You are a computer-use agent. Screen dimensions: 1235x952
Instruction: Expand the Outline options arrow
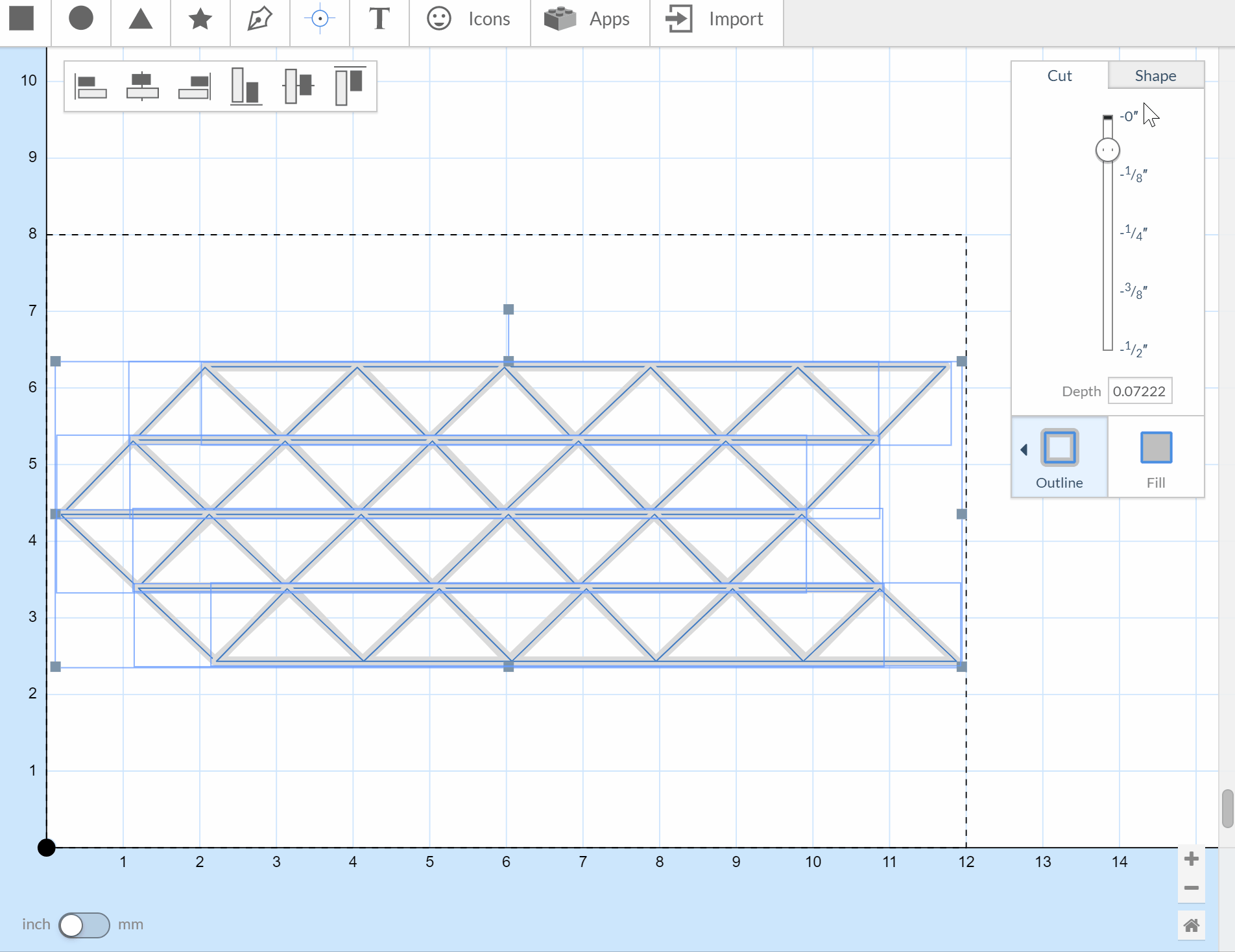pos(1024,449)
